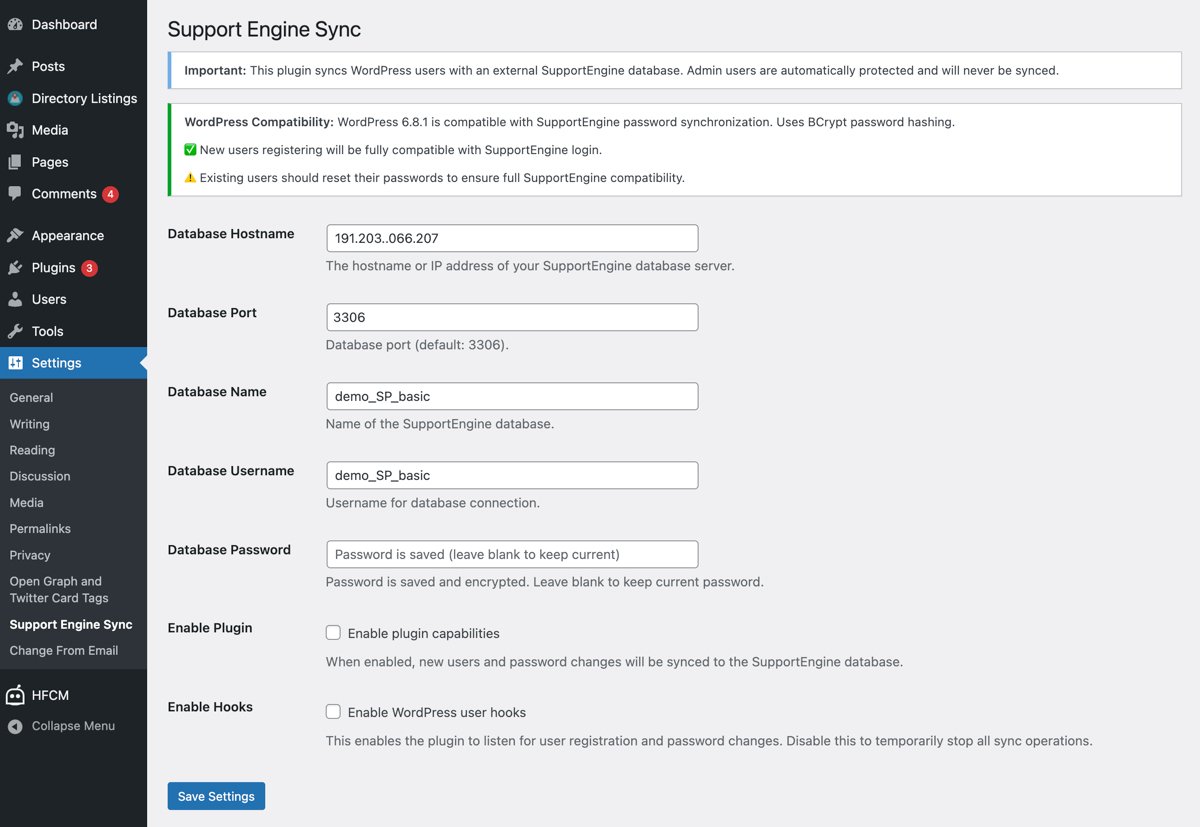Viewport: 1200px width, 827px height.
Task: Click the 'Name of the SupportEngine database.' hint
Action: pyautogui.click(x=440, y=424)
